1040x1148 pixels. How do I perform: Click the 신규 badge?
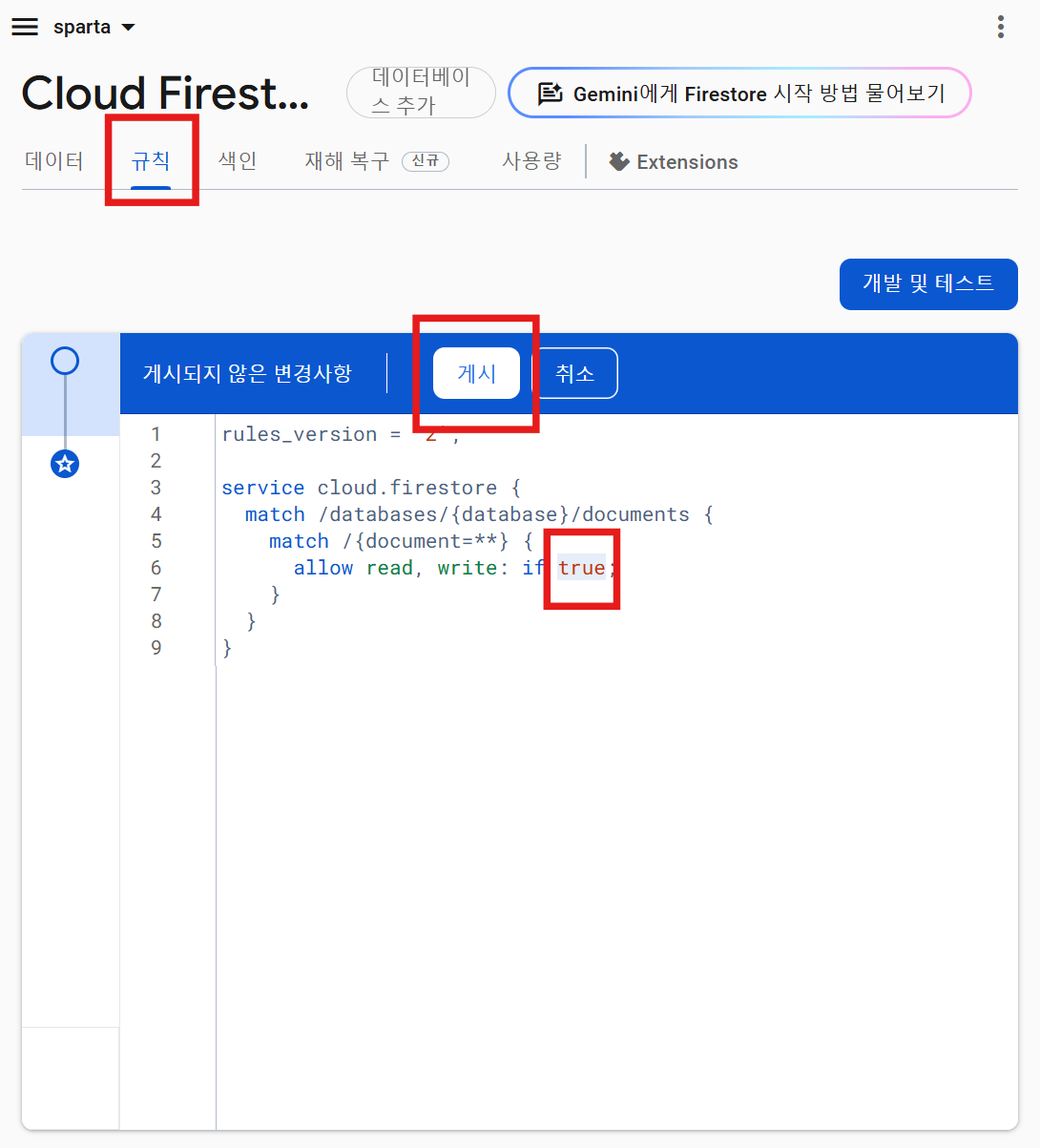(x=426, y=161)
